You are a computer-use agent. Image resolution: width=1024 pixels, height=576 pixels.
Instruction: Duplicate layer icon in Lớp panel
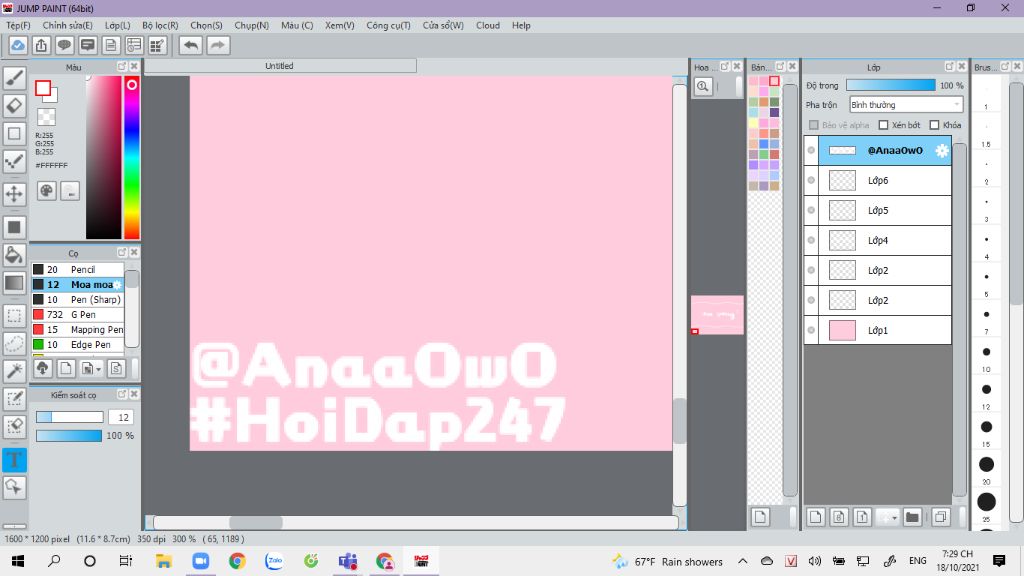tap(940, 517)
